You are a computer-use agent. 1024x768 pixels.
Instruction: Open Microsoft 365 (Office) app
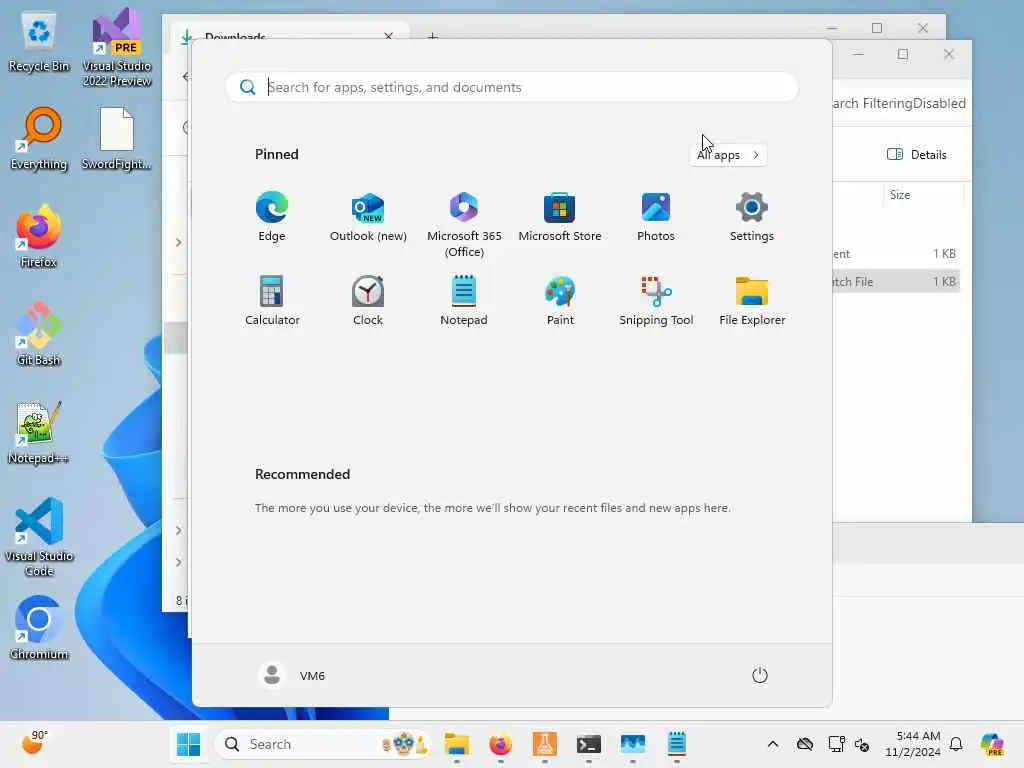tap(464, 225)
